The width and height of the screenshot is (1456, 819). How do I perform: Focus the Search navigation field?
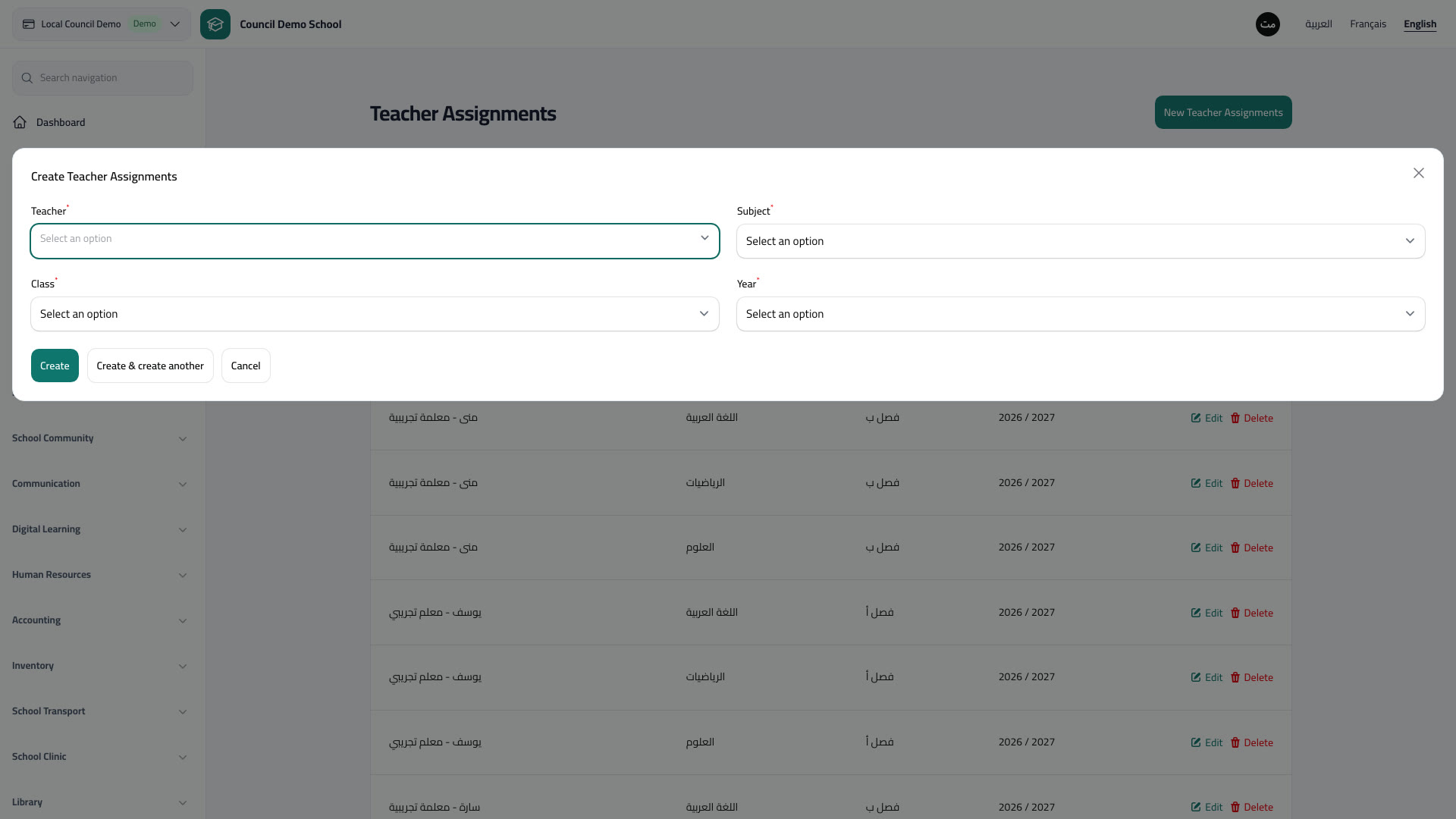click(x=102, y=78)
